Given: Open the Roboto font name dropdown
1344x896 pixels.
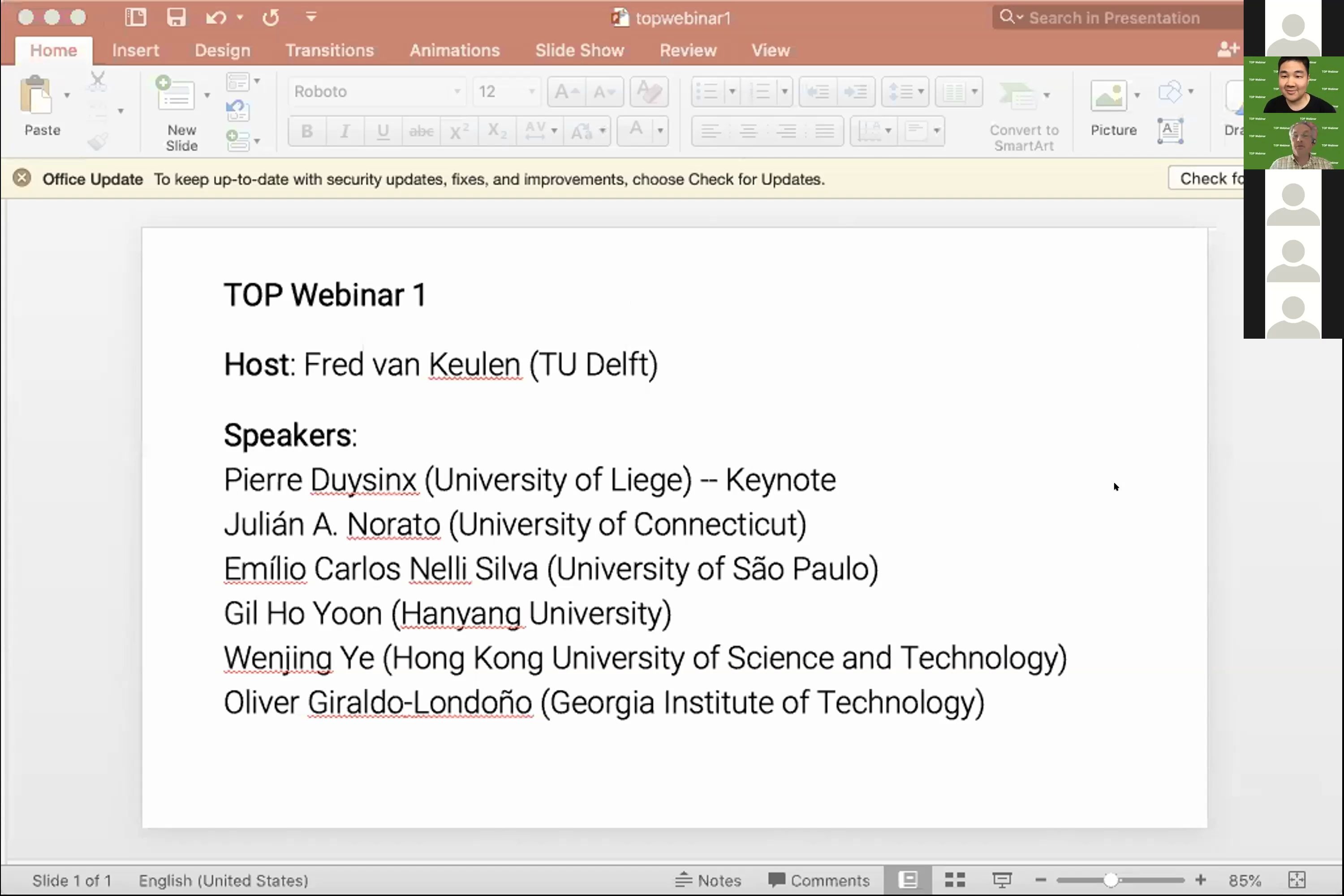Looking at the screenshot, I should tap(457, 91).
